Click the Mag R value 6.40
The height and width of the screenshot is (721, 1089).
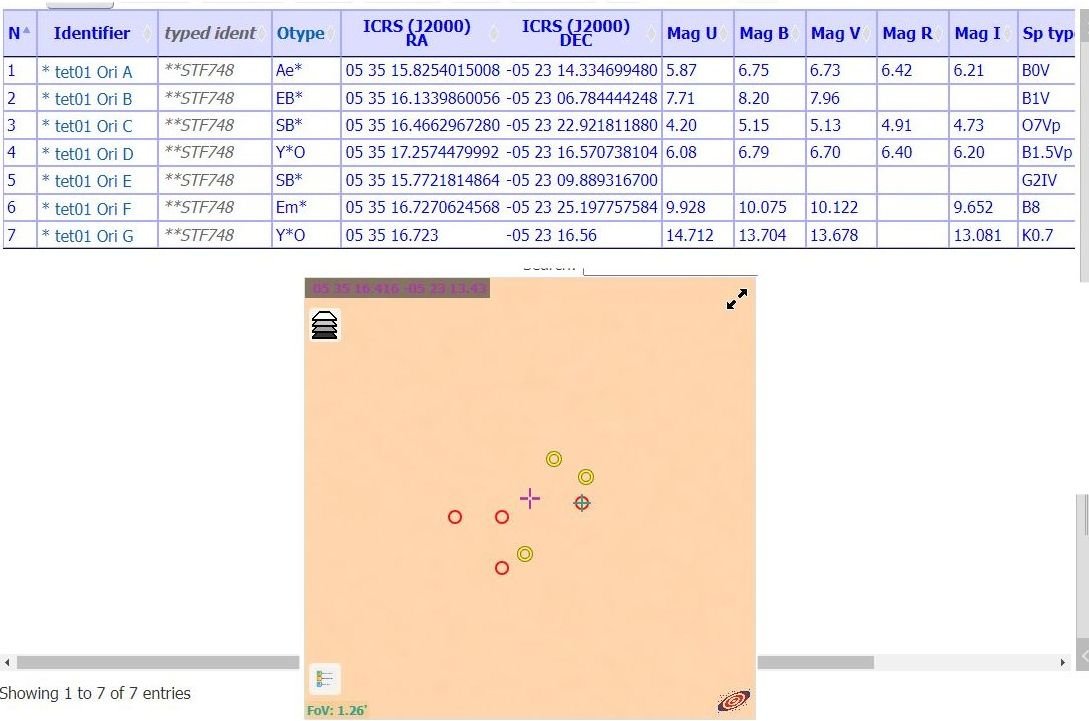[897, 152]
